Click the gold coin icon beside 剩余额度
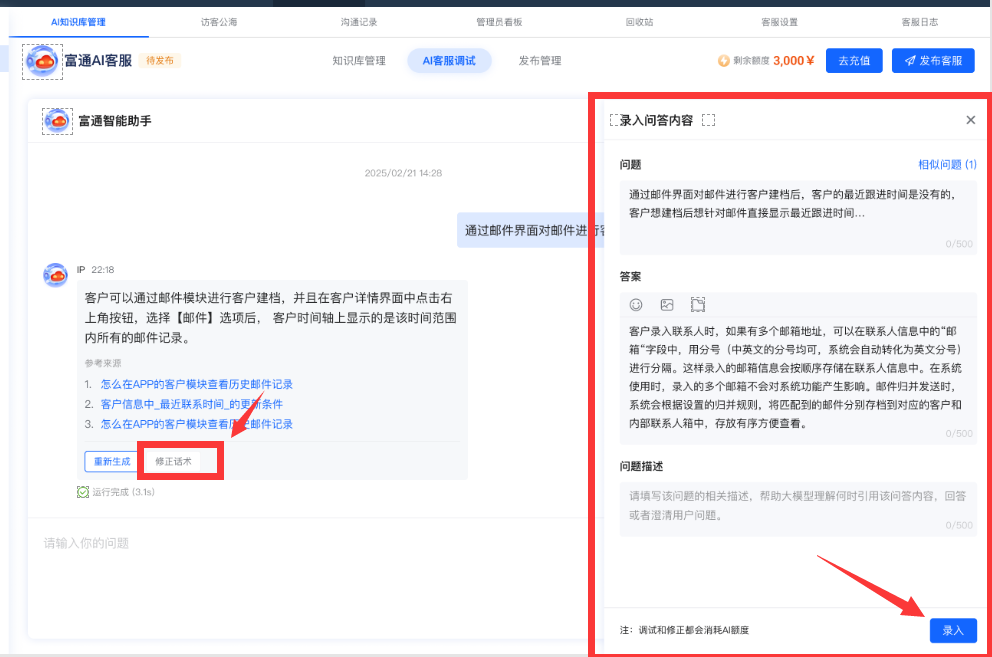This screenshot has height=657, width=992. [x=723, y=61]
